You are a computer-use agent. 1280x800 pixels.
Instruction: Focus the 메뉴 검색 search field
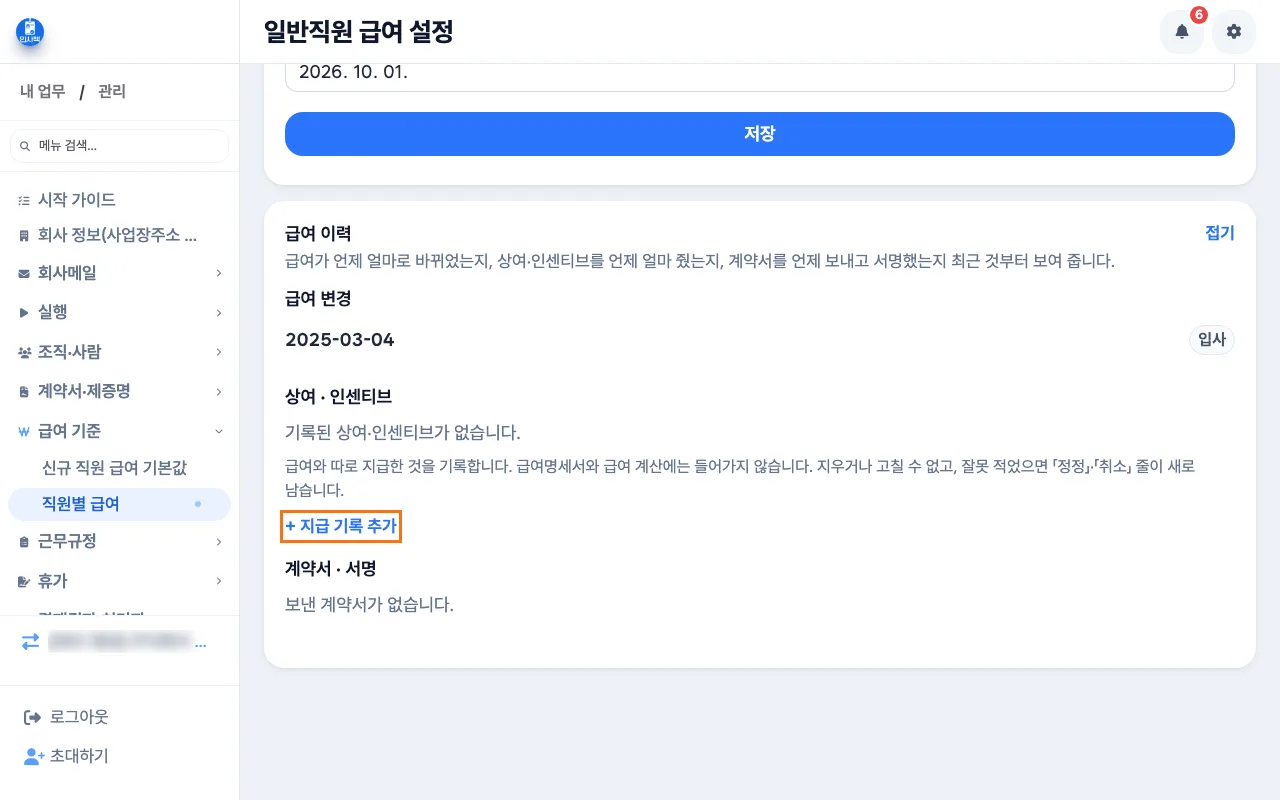click(x=120, y=146)
